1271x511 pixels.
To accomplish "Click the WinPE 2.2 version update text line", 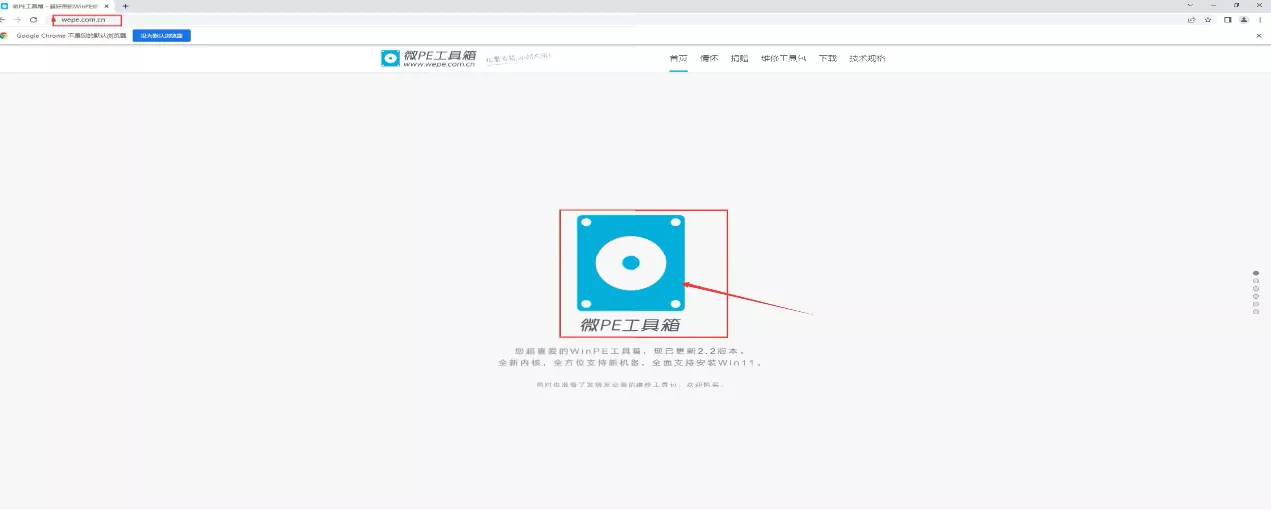I will [x=630, y=351].
